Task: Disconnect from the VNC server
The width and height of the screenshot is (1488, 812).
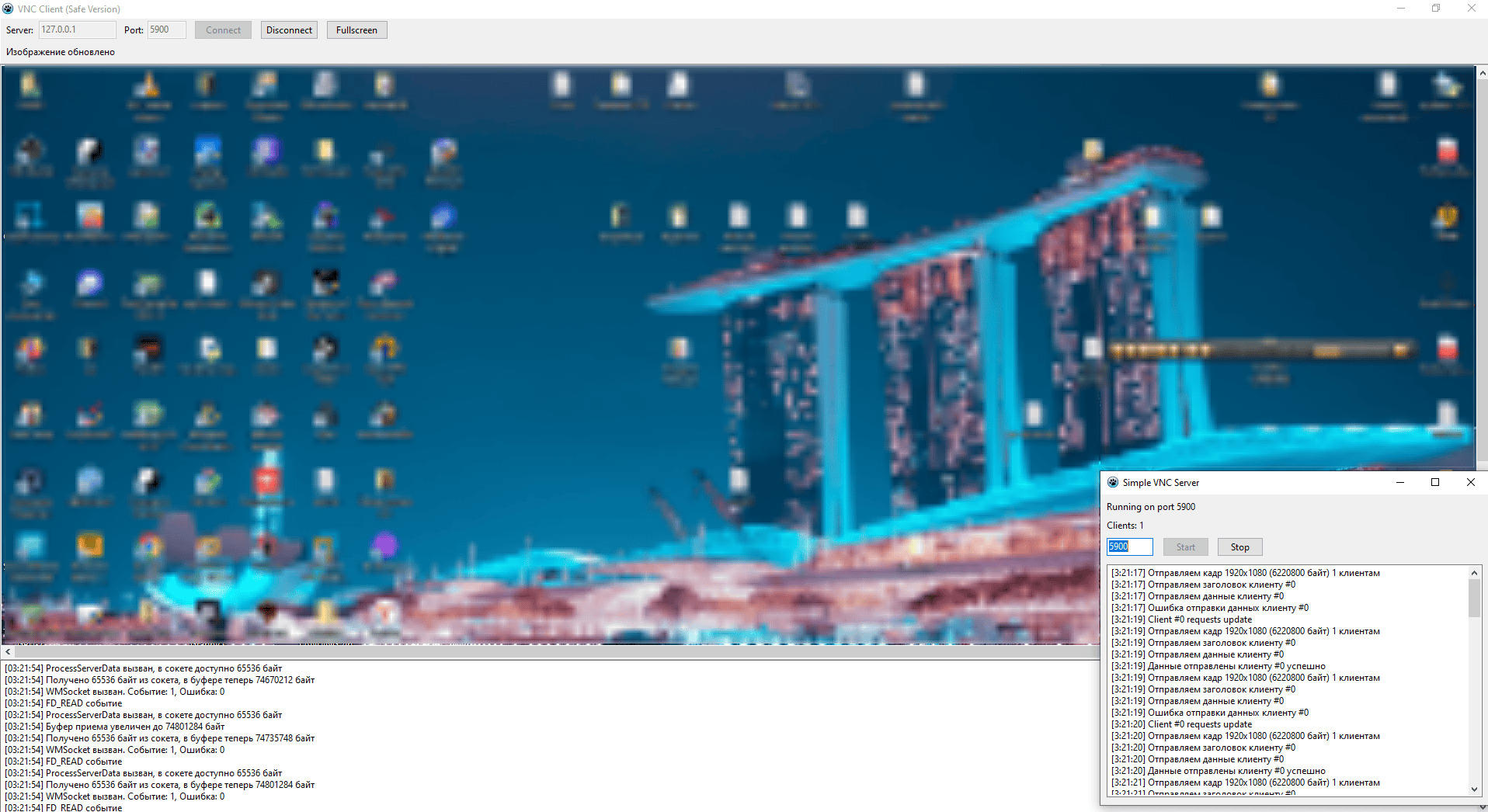Action: [289, 30]
